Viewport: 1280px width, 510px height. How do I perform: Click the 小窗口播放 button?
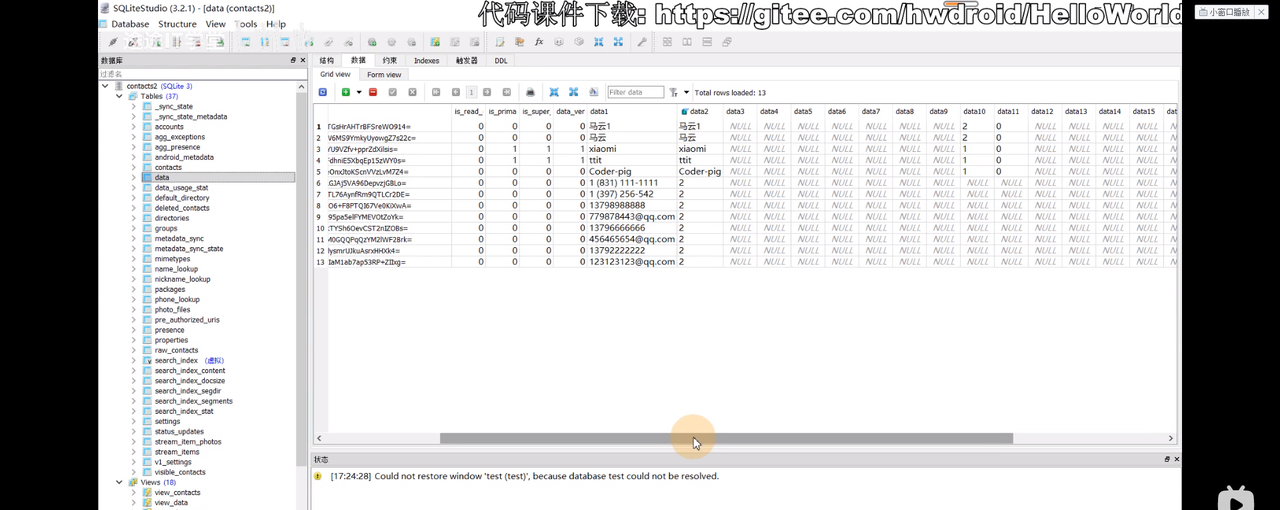click(x=1229, y=12)
